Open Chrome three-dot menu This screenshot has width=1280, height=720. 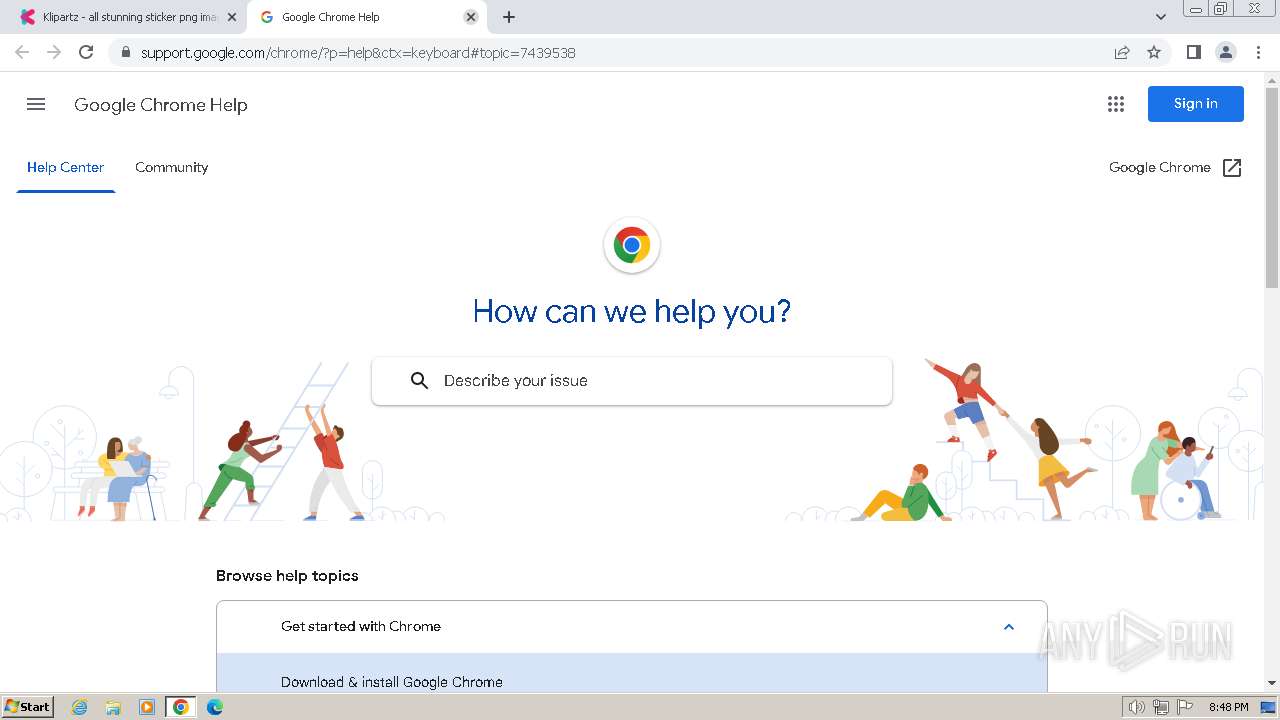[1258, 53]
